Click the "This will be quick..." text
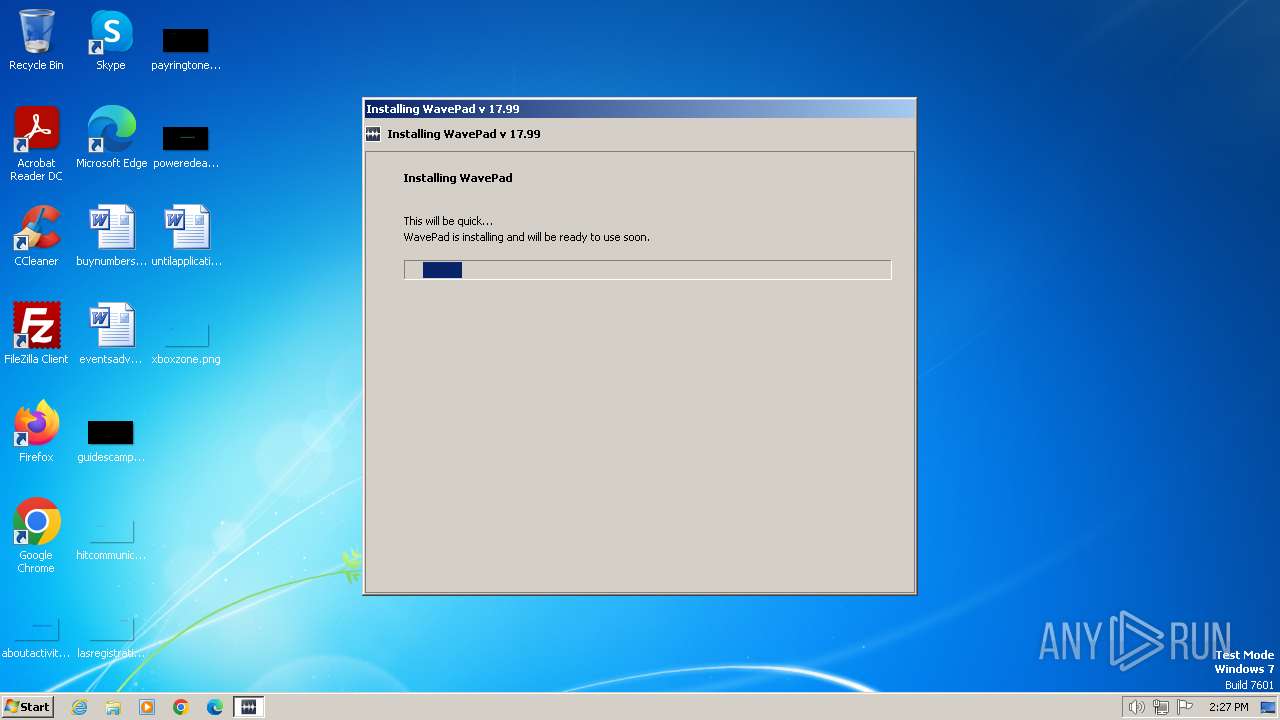 (448, 221)
